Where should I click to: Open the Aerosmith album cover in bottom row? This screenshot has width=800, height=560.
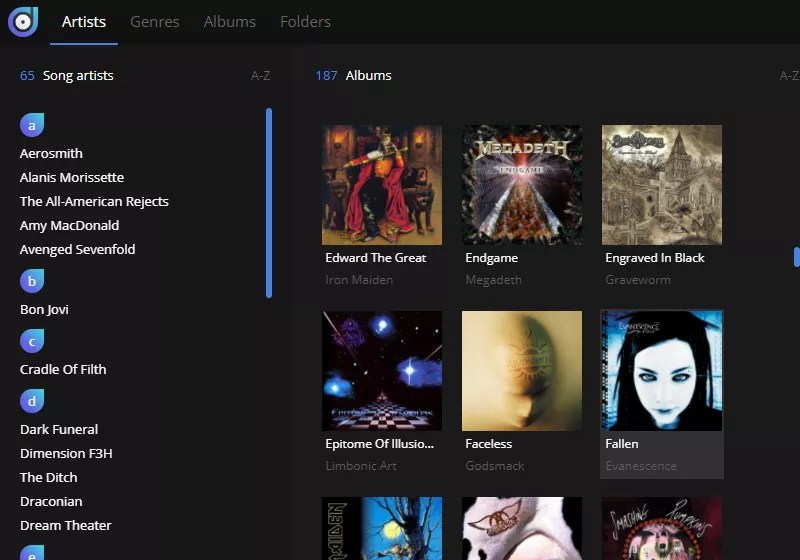click(522, 528)
